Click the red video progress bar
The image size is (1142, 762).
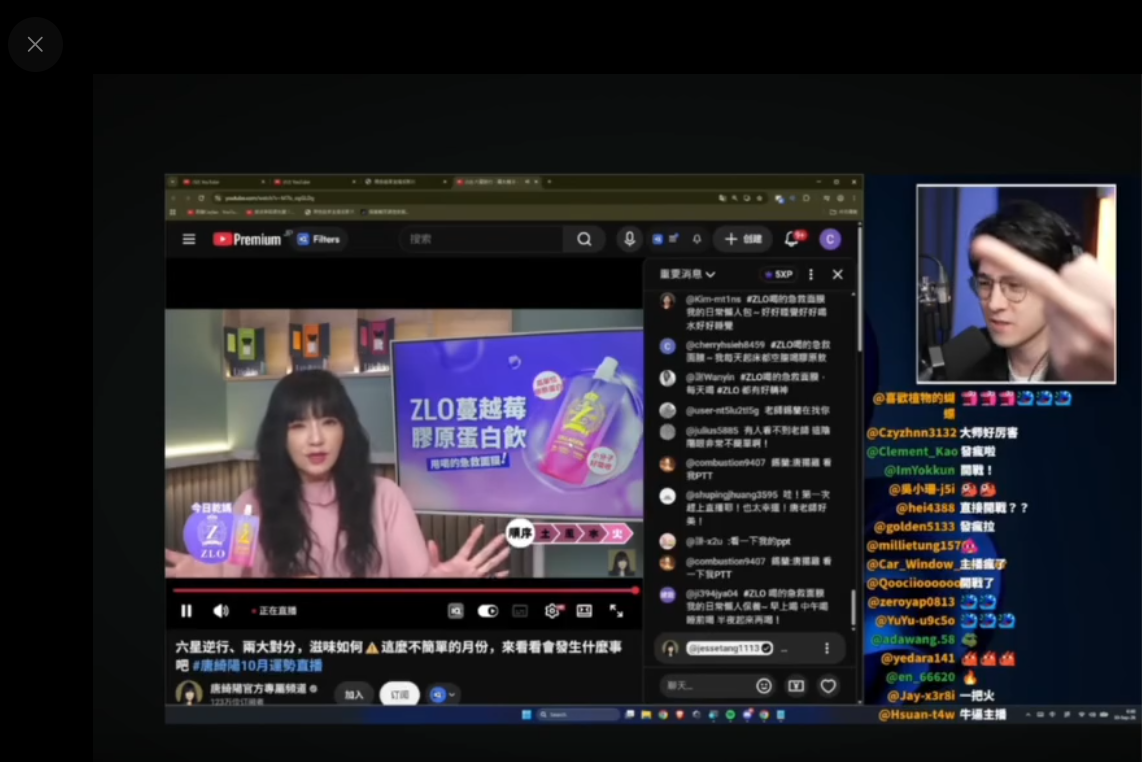tap(405, 590)
